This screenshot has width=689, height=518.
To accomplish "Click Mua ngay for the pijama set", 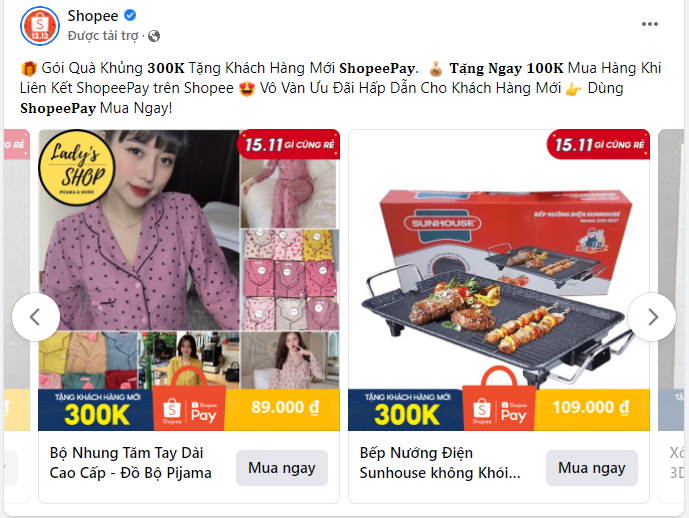I will 282,468.
